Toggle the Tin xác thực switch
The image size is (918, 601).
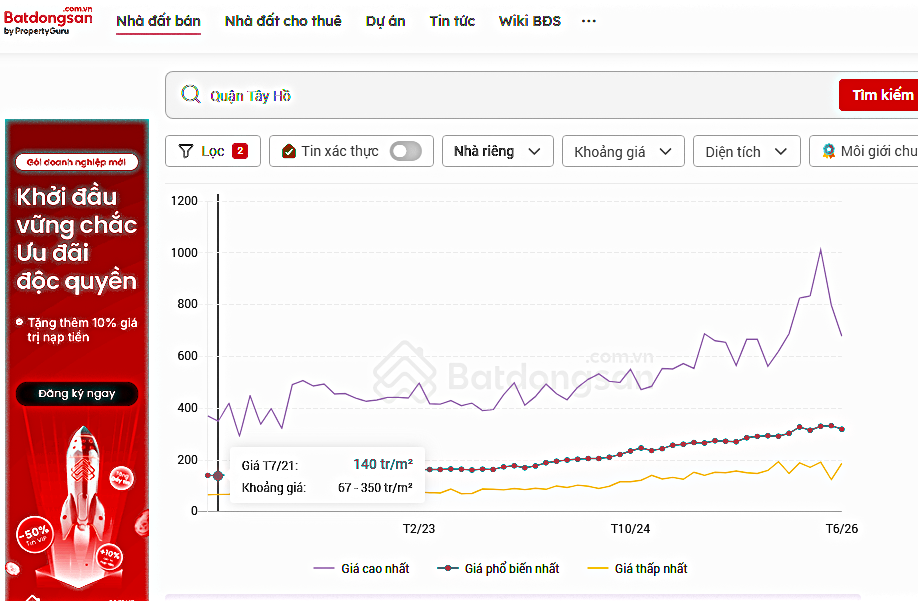pyautogui.click(x=406, y=151)
